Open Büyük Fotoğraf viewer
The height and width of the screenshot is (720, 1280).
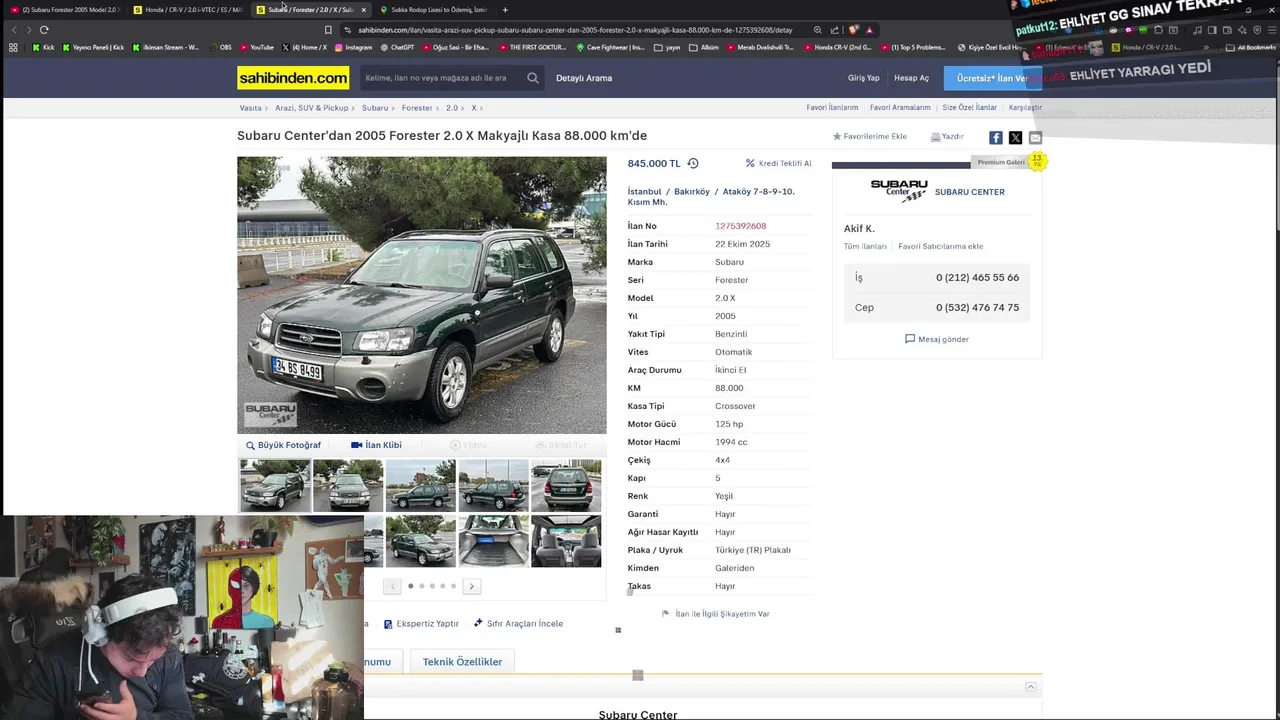coord(284,445)
